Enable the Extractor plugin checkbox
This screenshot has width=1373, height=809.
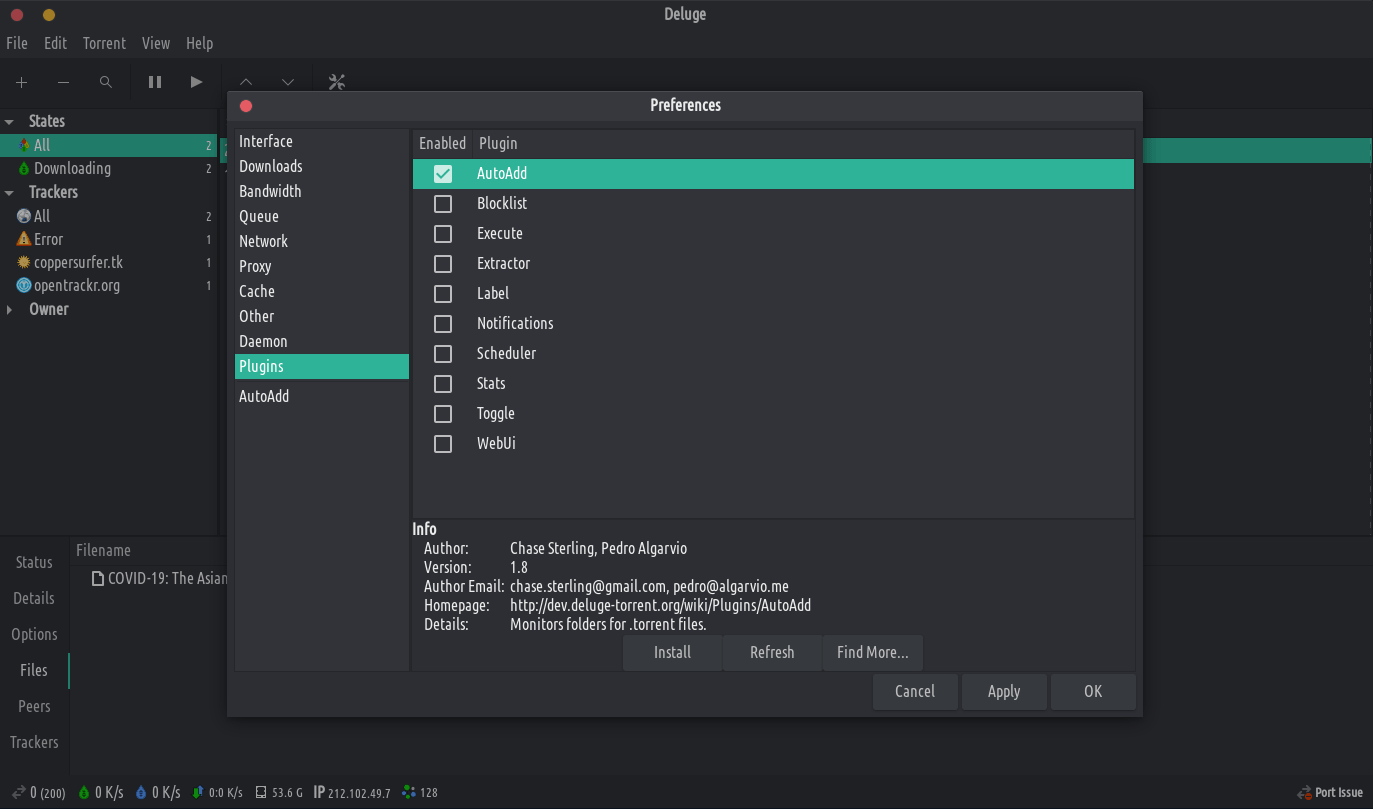(x=443, y=263)
